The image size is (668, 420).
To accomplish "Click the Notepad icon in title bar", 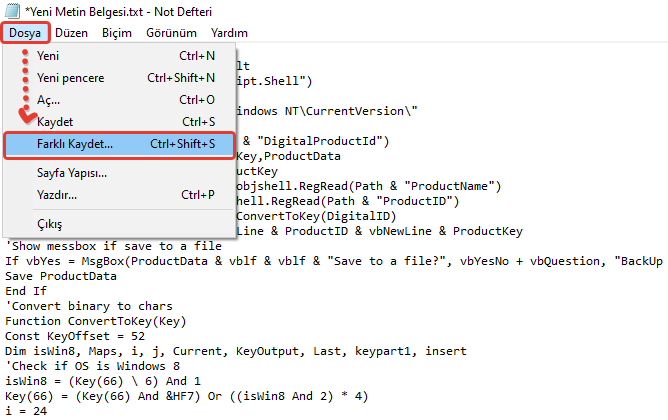I will pos(10,10).
